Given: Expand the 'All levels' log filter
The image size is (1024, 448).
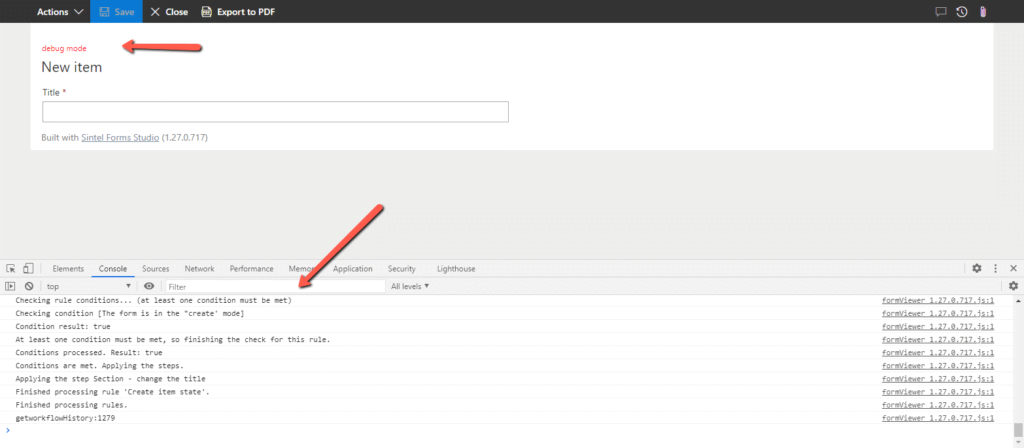Looking at the screenshot, I should click(410, 286).
